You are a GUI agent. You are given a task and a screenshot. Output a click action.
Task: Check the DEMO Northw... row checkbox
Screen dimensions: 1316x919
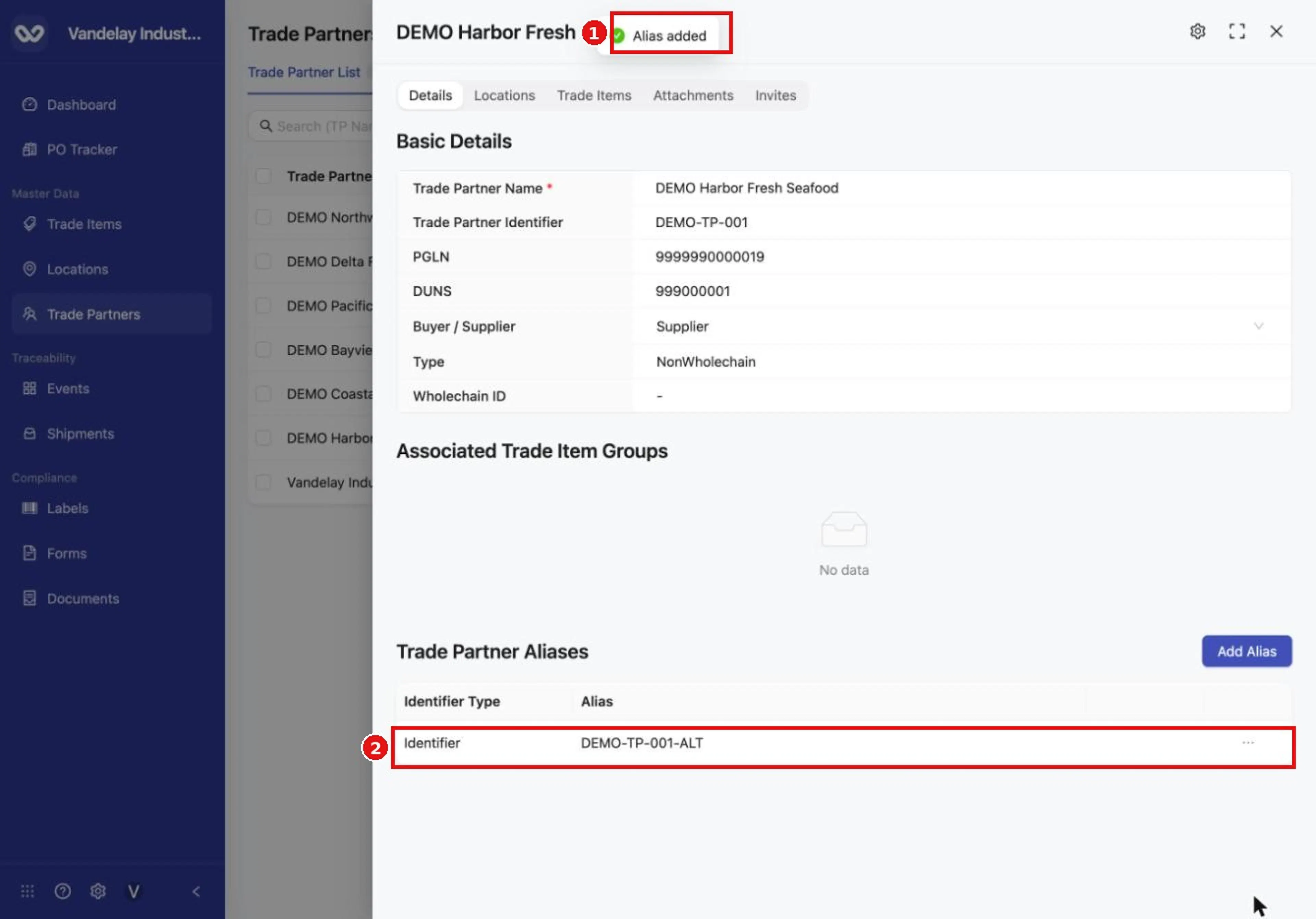coord(263,217)
